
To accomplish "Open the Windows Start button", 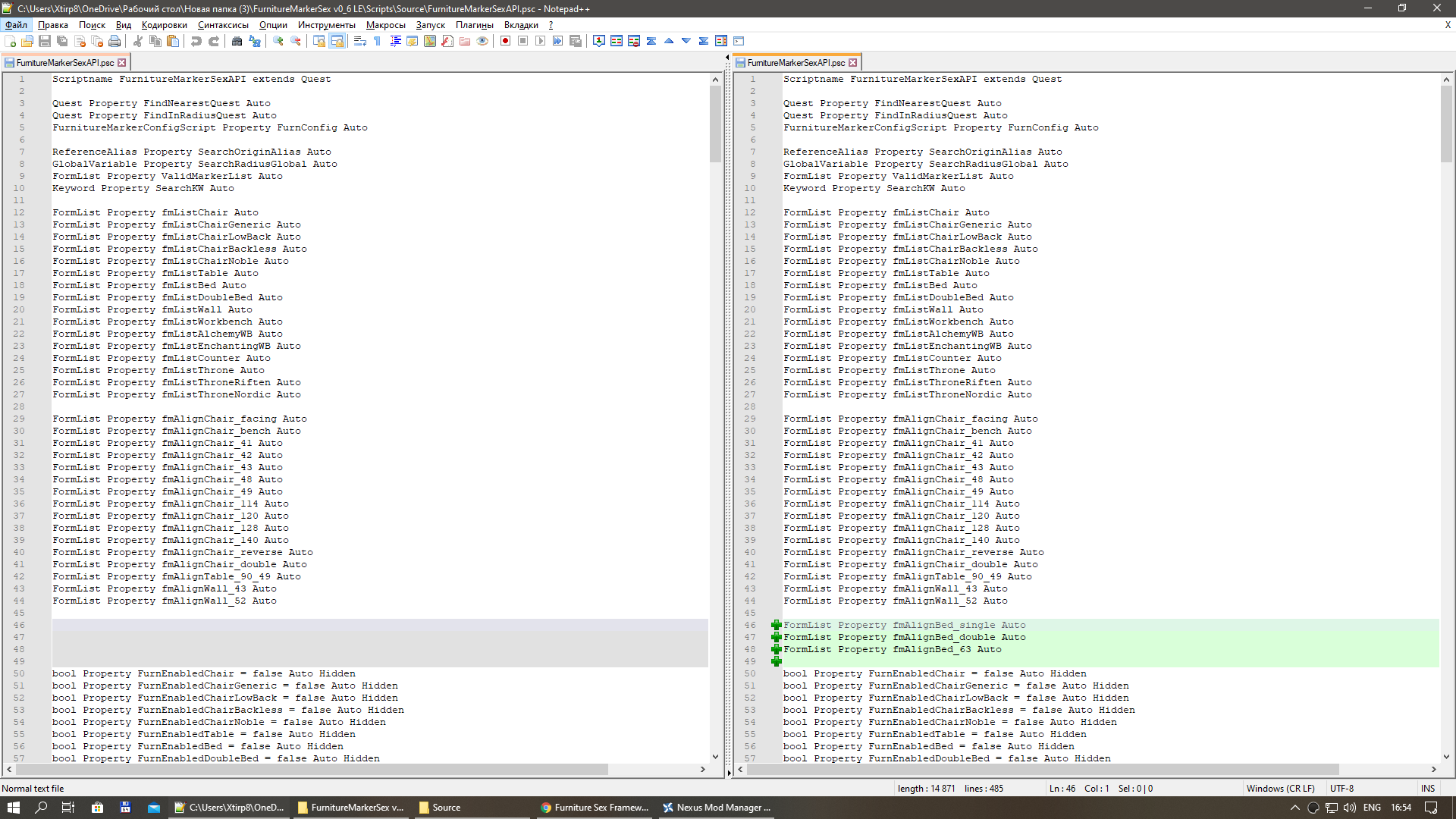I will click(x=14, y=808).
